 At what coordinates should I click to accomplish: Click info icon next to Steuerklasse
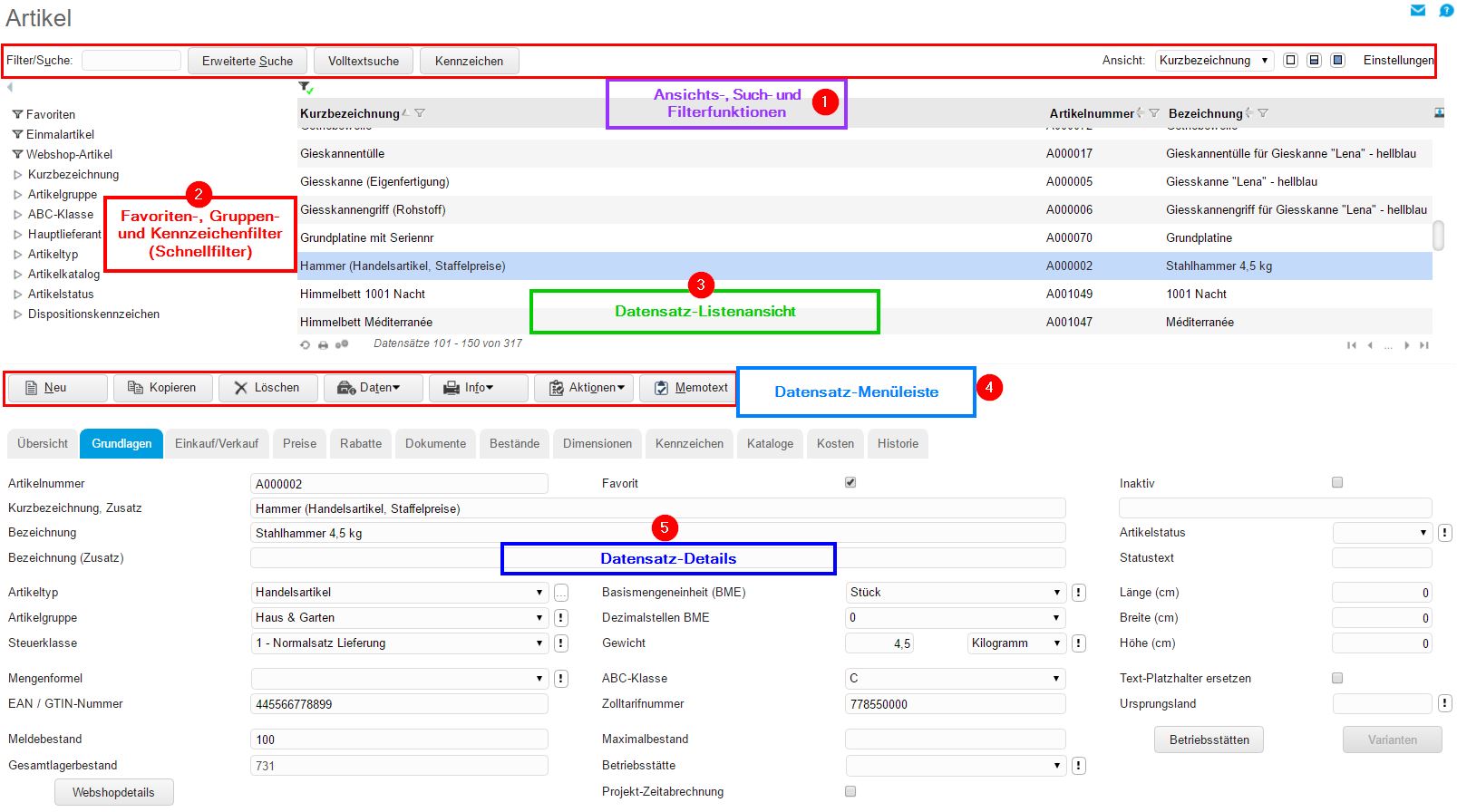(x=561, y=643)
